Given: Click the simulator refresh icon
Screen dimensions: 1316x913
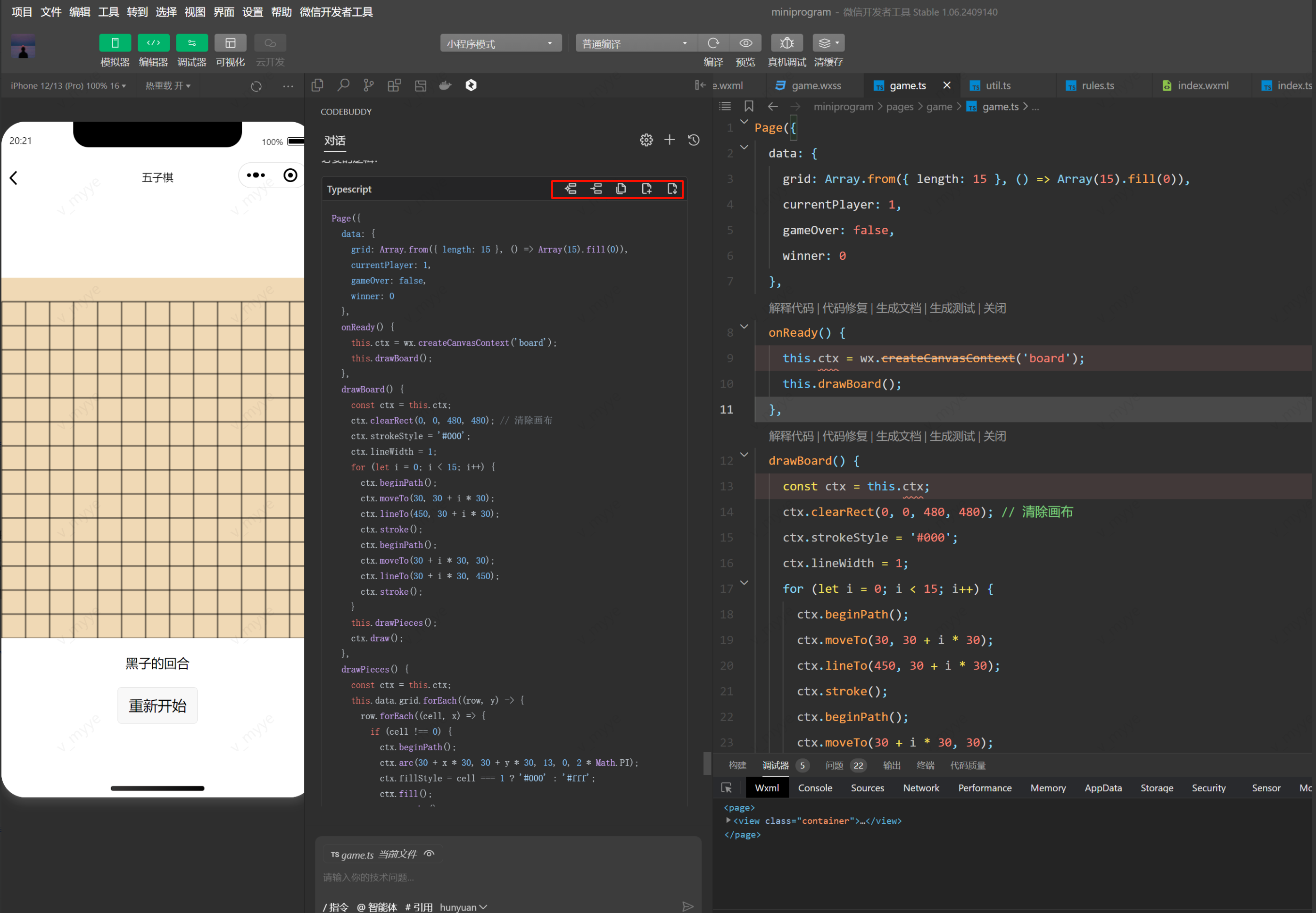Looking at the screenshot, I should tap(256, 86).
